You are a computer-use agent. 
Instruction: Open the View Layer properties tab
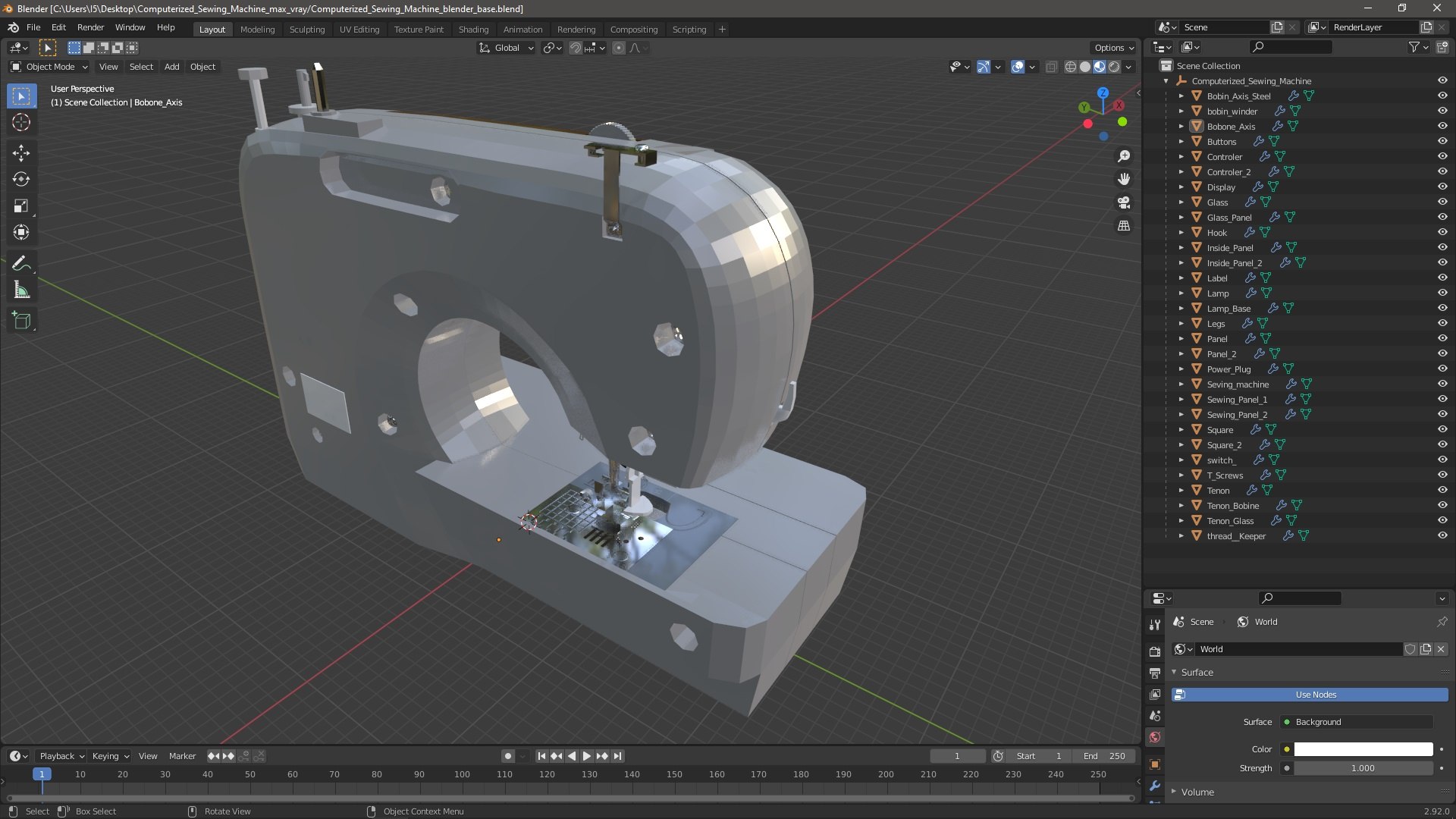(1155, 694)
